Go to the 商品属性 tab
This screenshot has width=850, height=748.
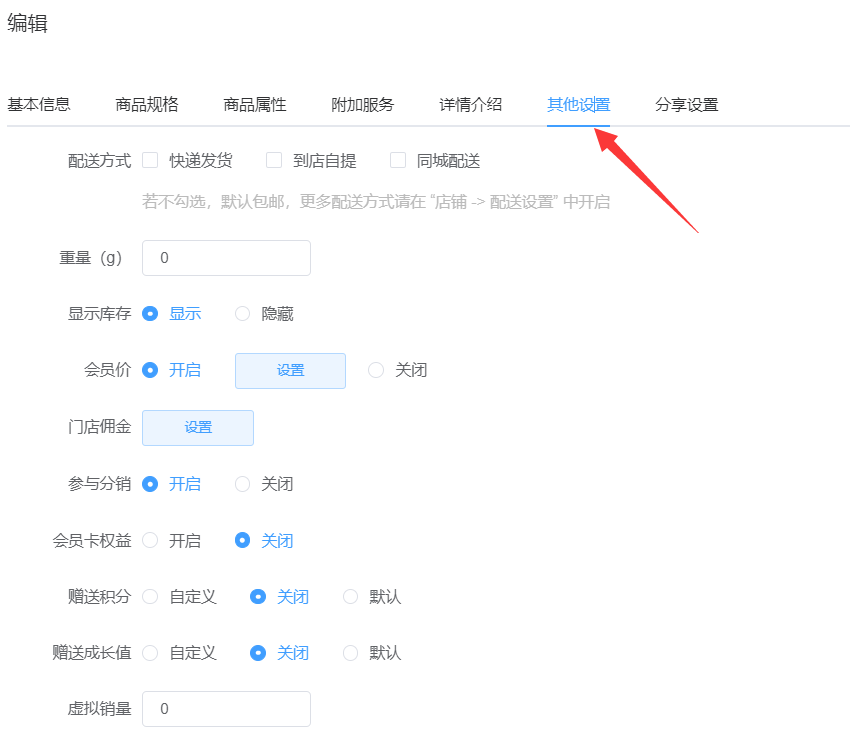pos(255,104)
